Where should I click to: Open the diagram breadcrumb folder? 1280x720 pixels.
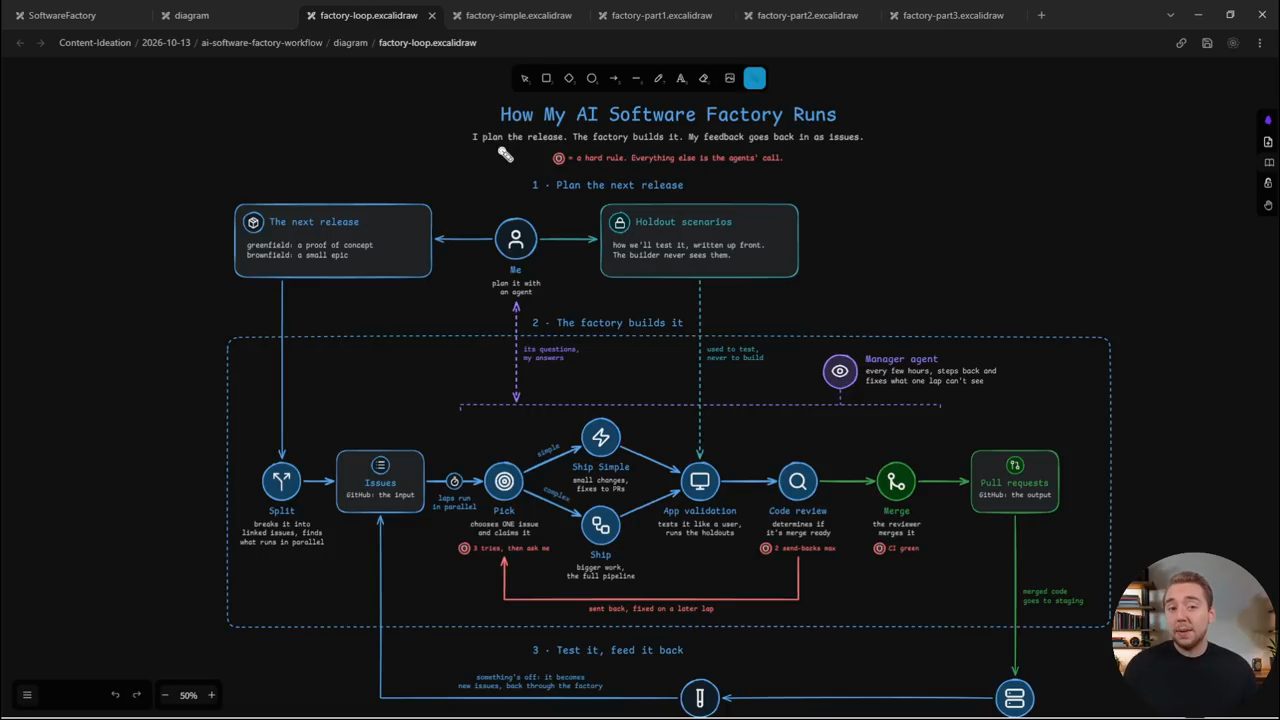(x=350, y=43)
